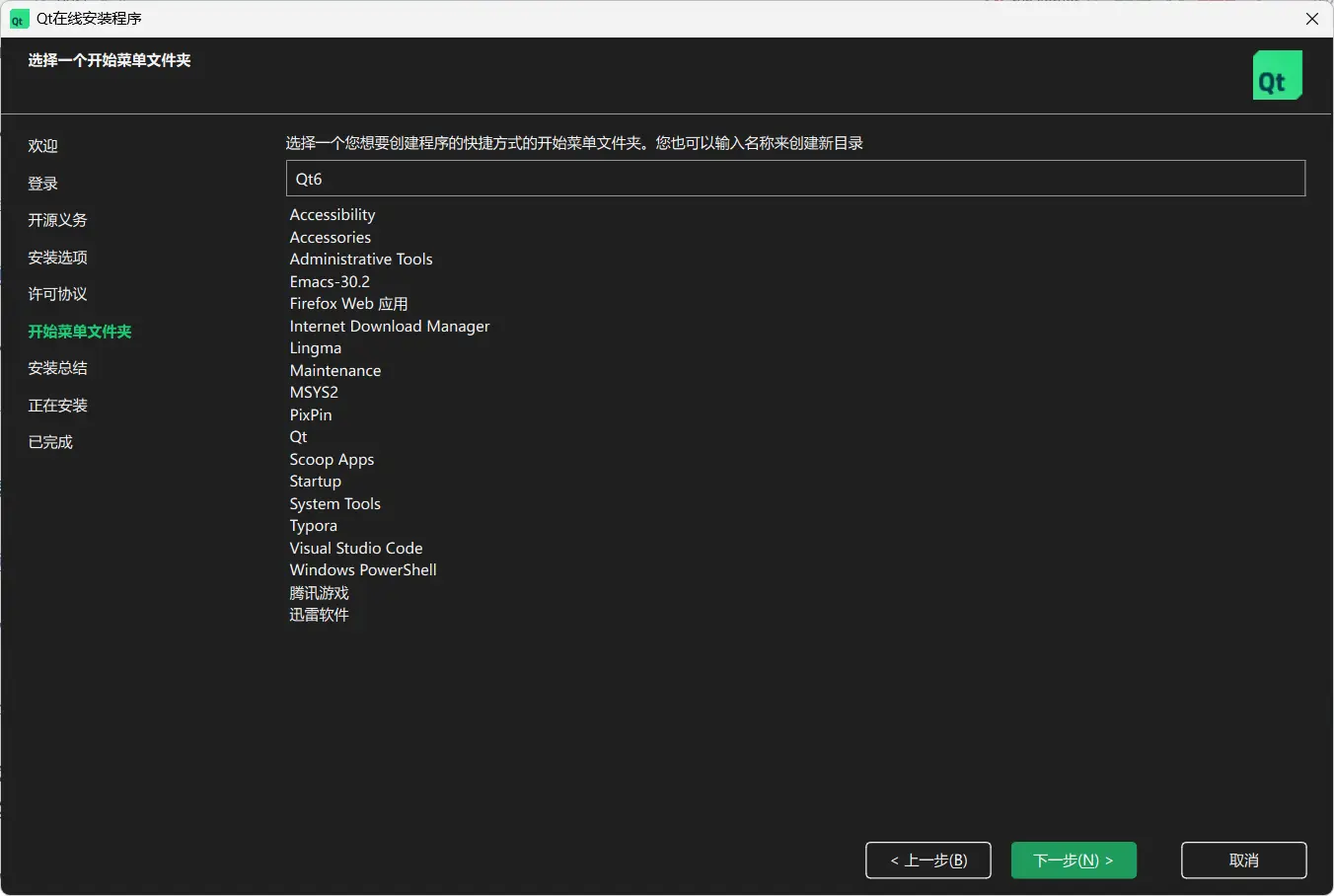Viewport: 1334px width, 896px height.
Task: Select the Typora folder
Action: click(314, 526)
